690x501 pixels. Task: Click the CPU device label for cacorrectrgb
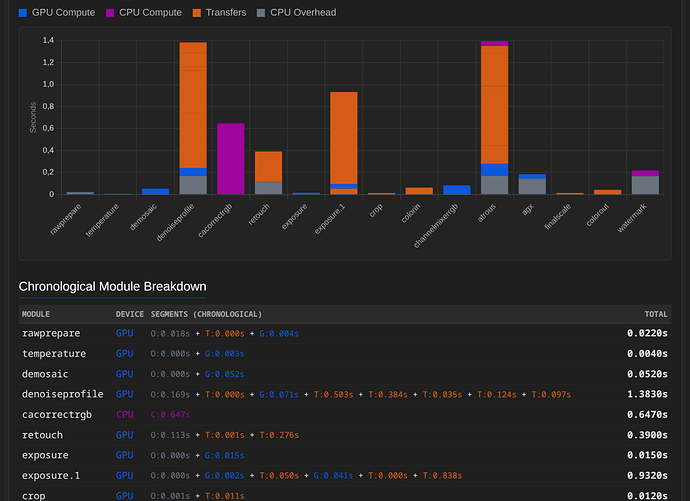[x=124, y=414]
